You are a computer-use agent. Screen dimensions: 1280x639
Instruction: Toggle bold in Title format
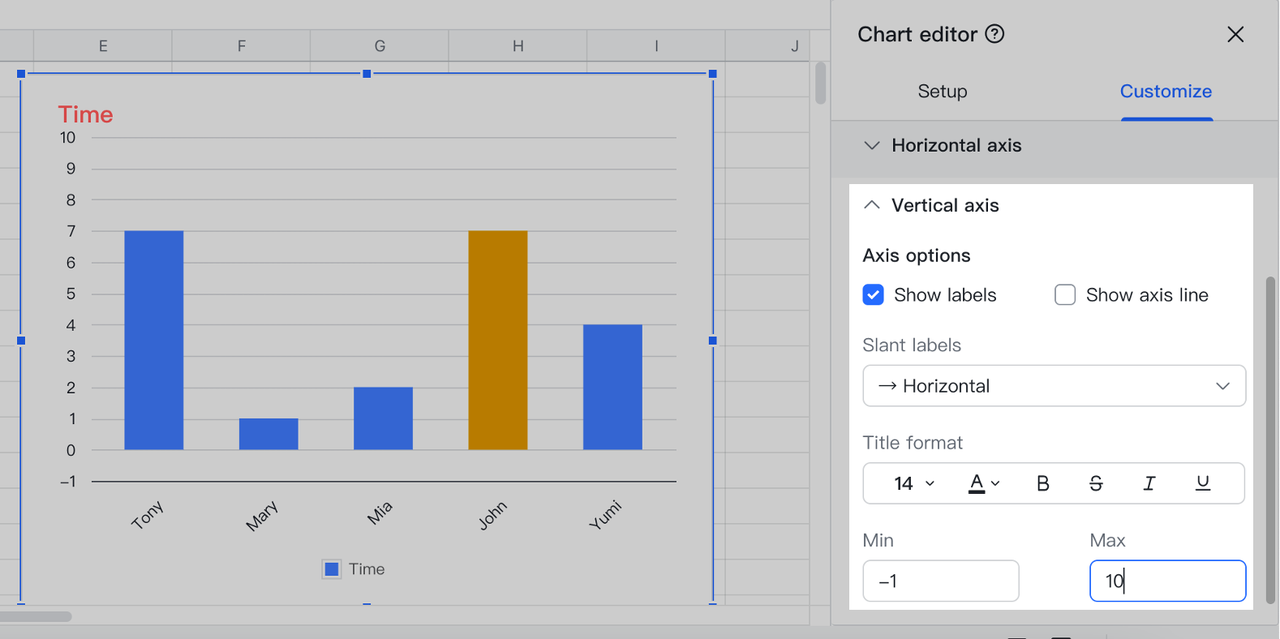1042,483
